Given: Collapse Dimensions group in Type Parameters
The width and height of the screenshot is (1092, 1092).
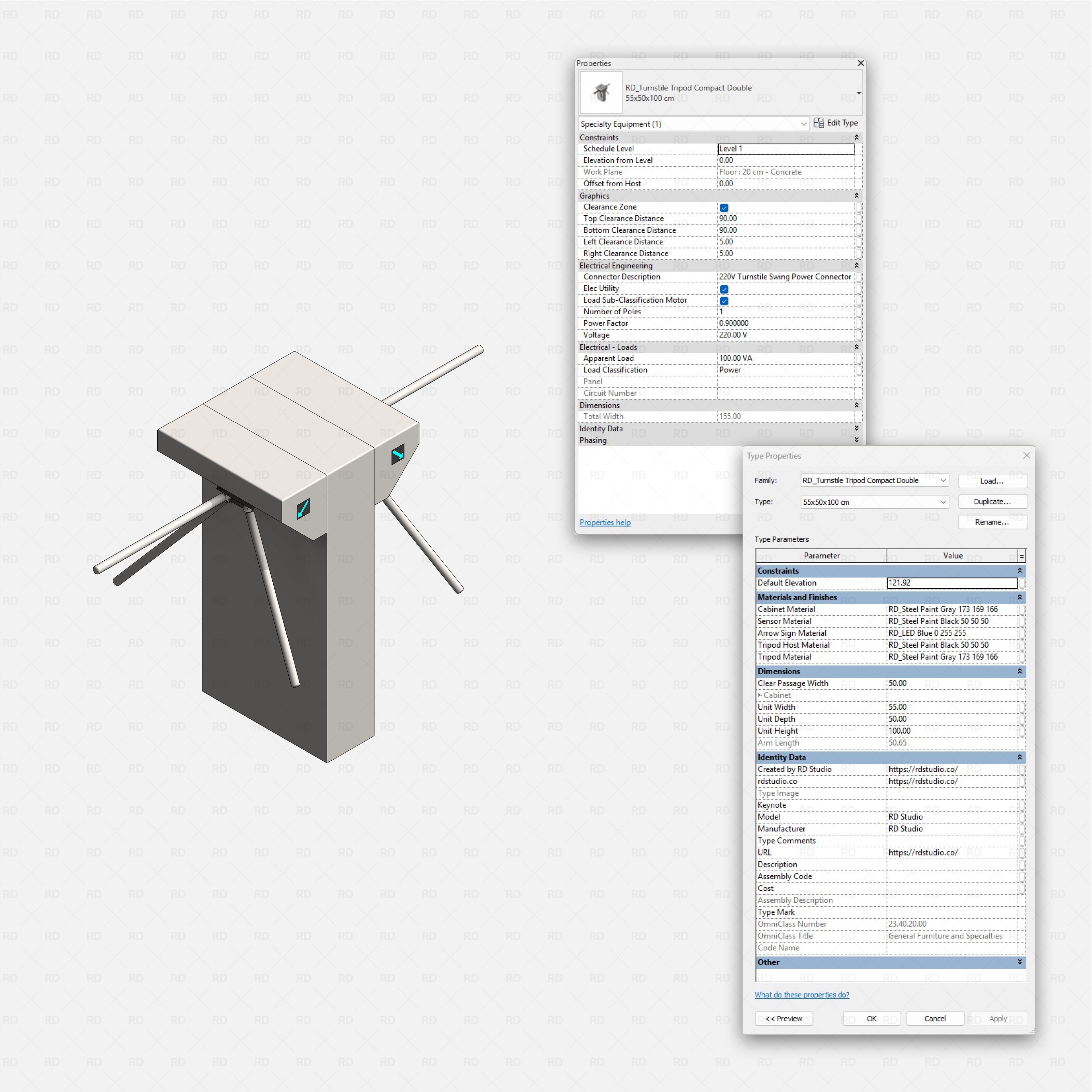Looking at the screenshot, I should [1020, 672].
